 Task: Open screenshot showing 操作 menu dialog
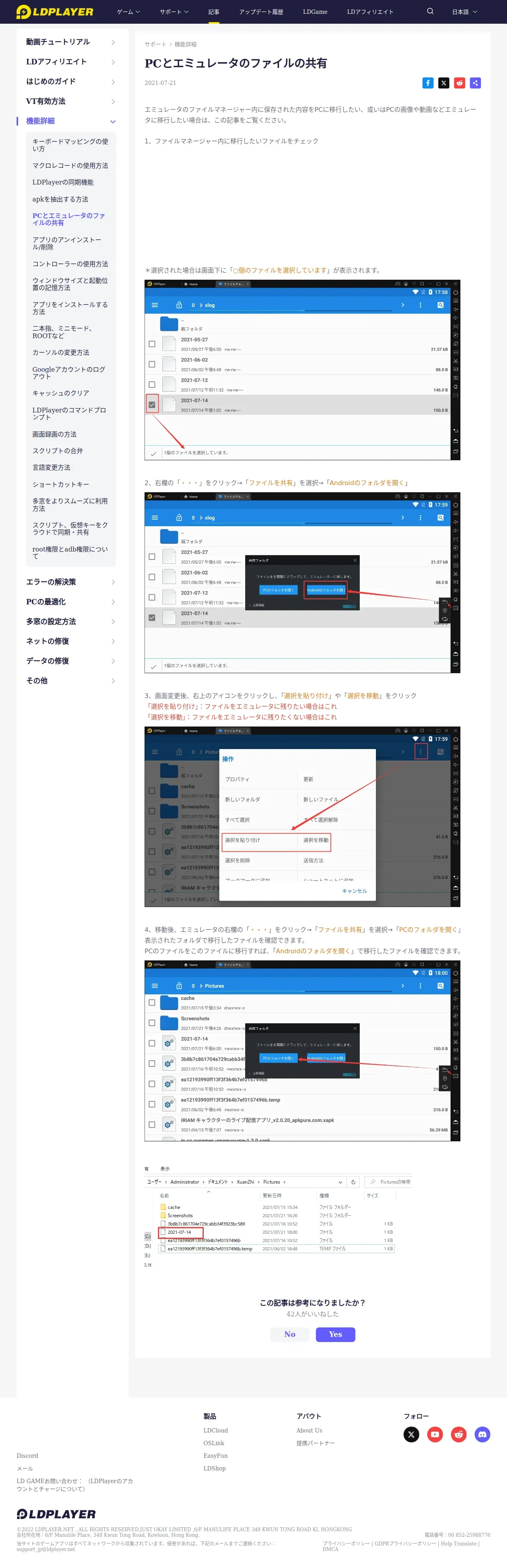click(302, 817)
